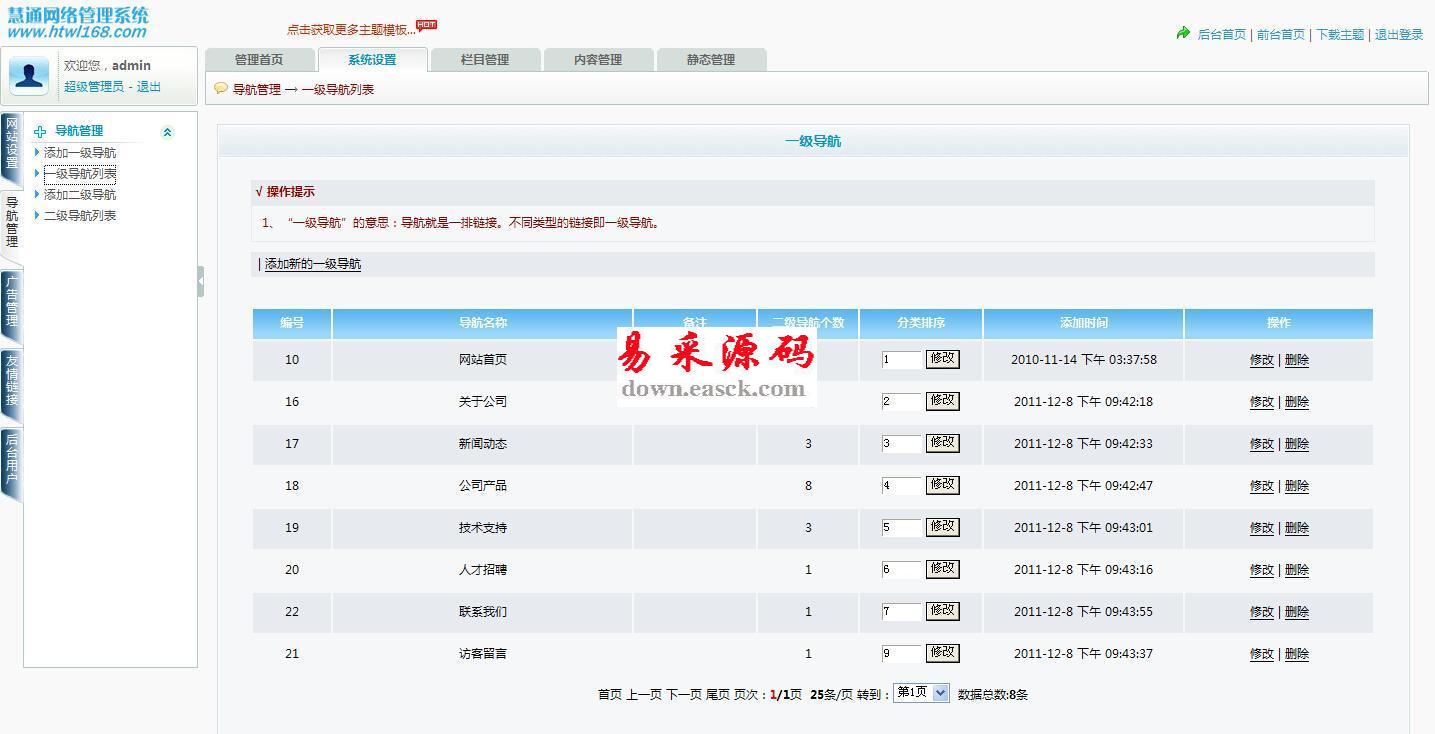Collapse the 导航管理 panel with the chevron icon
The image size is (1435, 734).
point(167,132)
